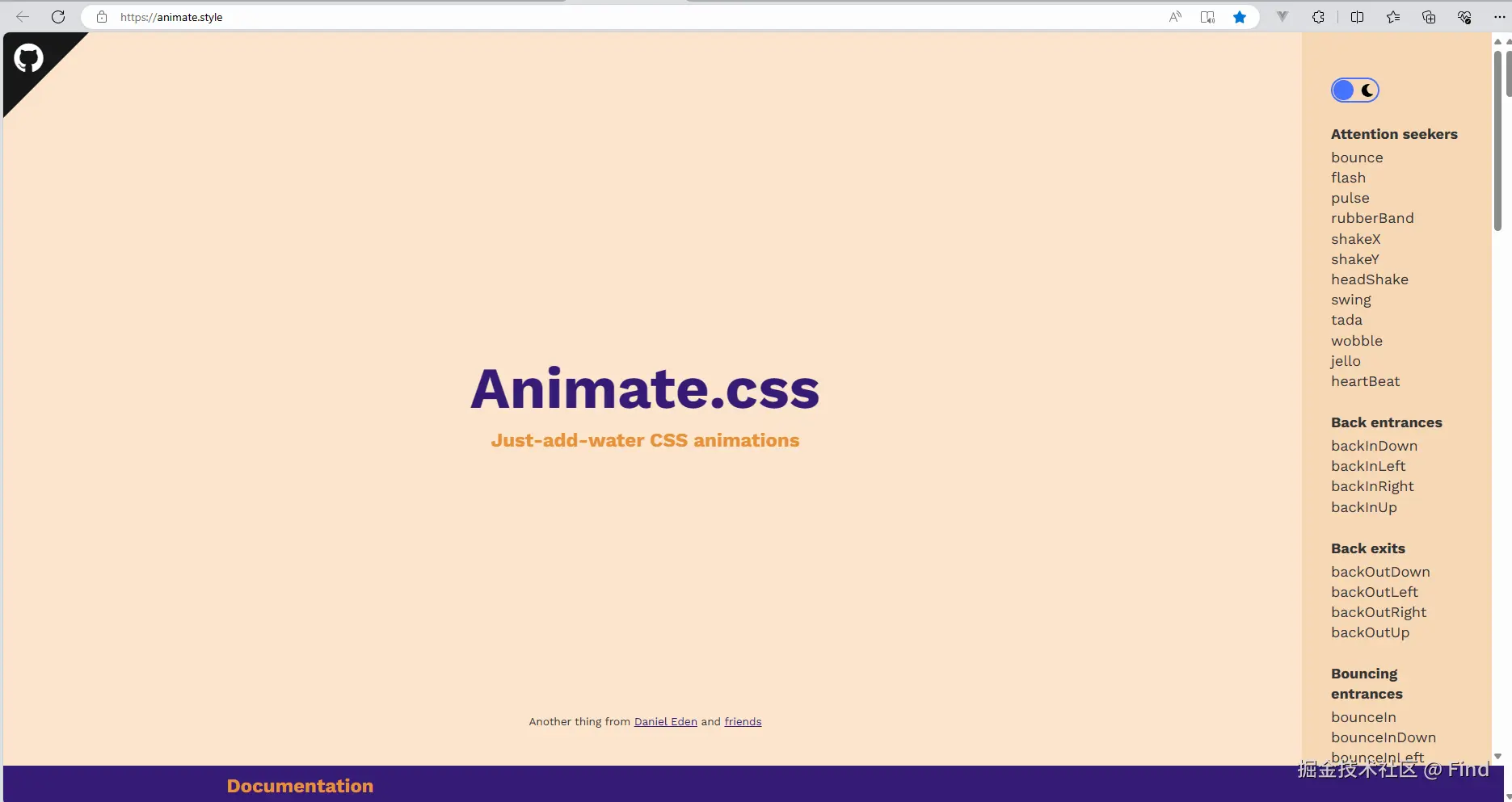Click the Back entrances heading
This screenshot has height=802, width=1512.
(1386, 422)
